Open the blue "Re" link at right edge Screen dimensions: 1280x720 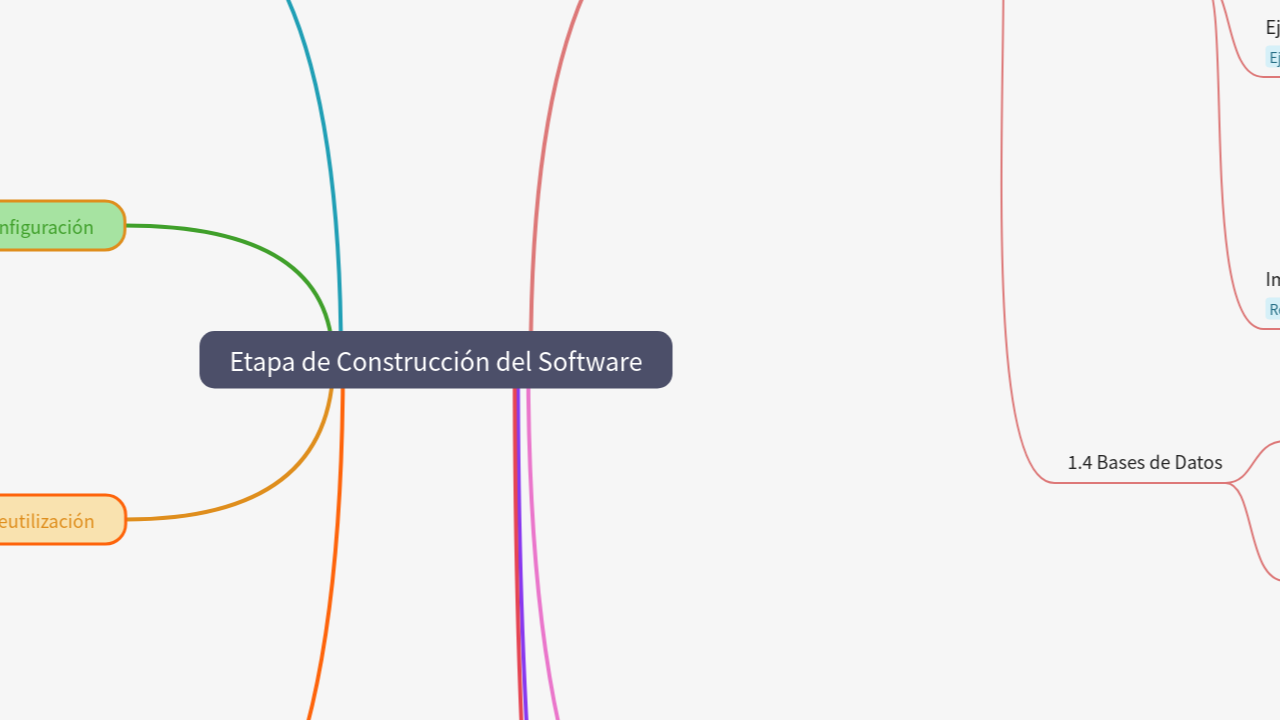[1274, 309]
